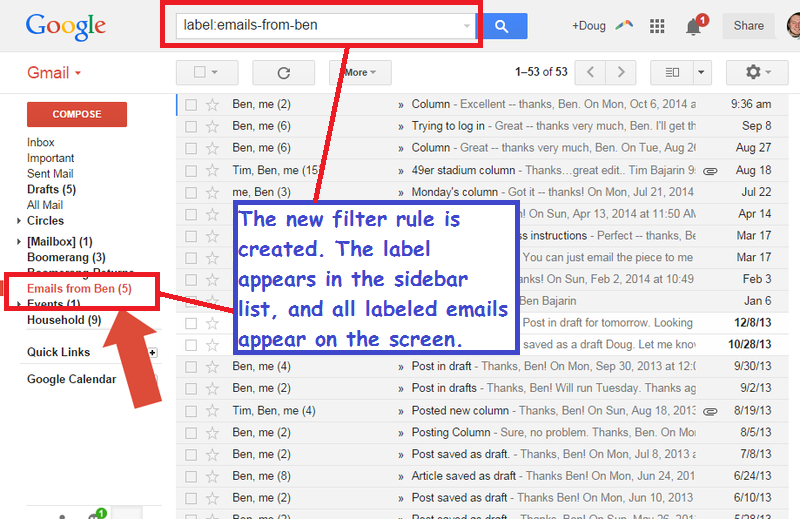The height and width of the screenshot is (519, 800).
Task: Tick the select-all checkbox in toolbar
Action: [200, 72]
